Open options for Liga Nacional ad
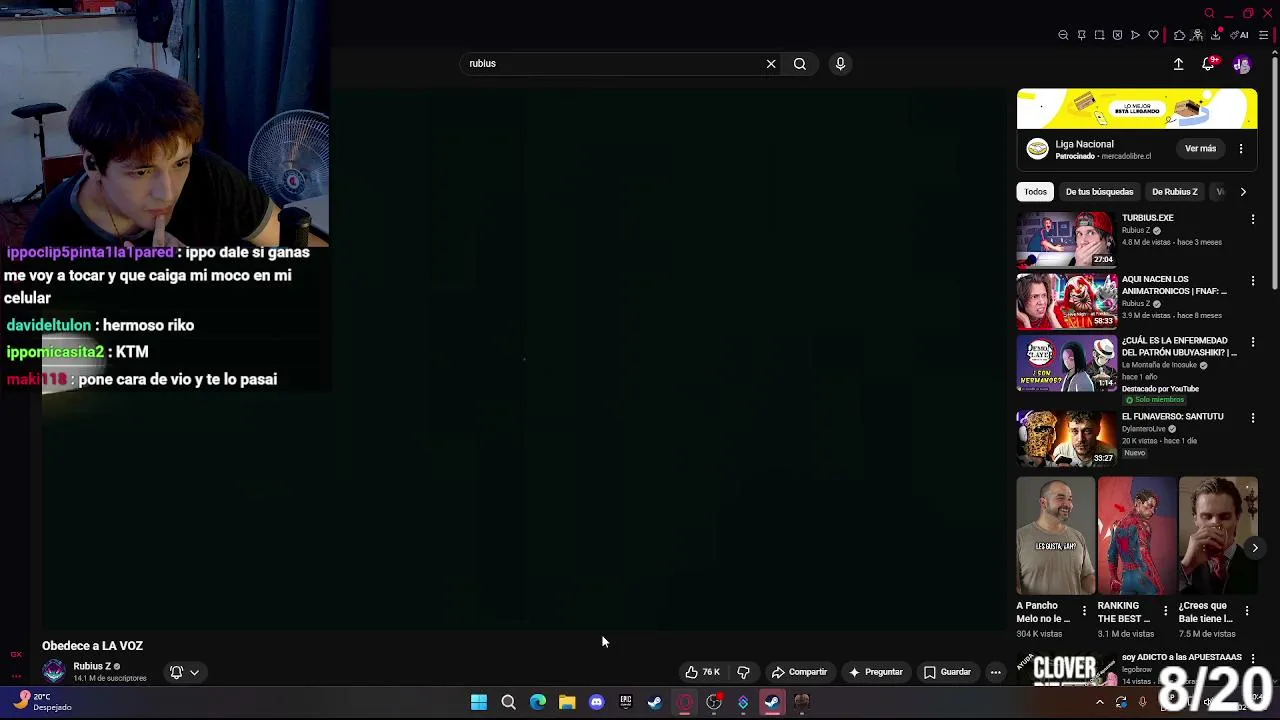The height and width of the screenshot is (720, 1280). [x=1241, y=149]
